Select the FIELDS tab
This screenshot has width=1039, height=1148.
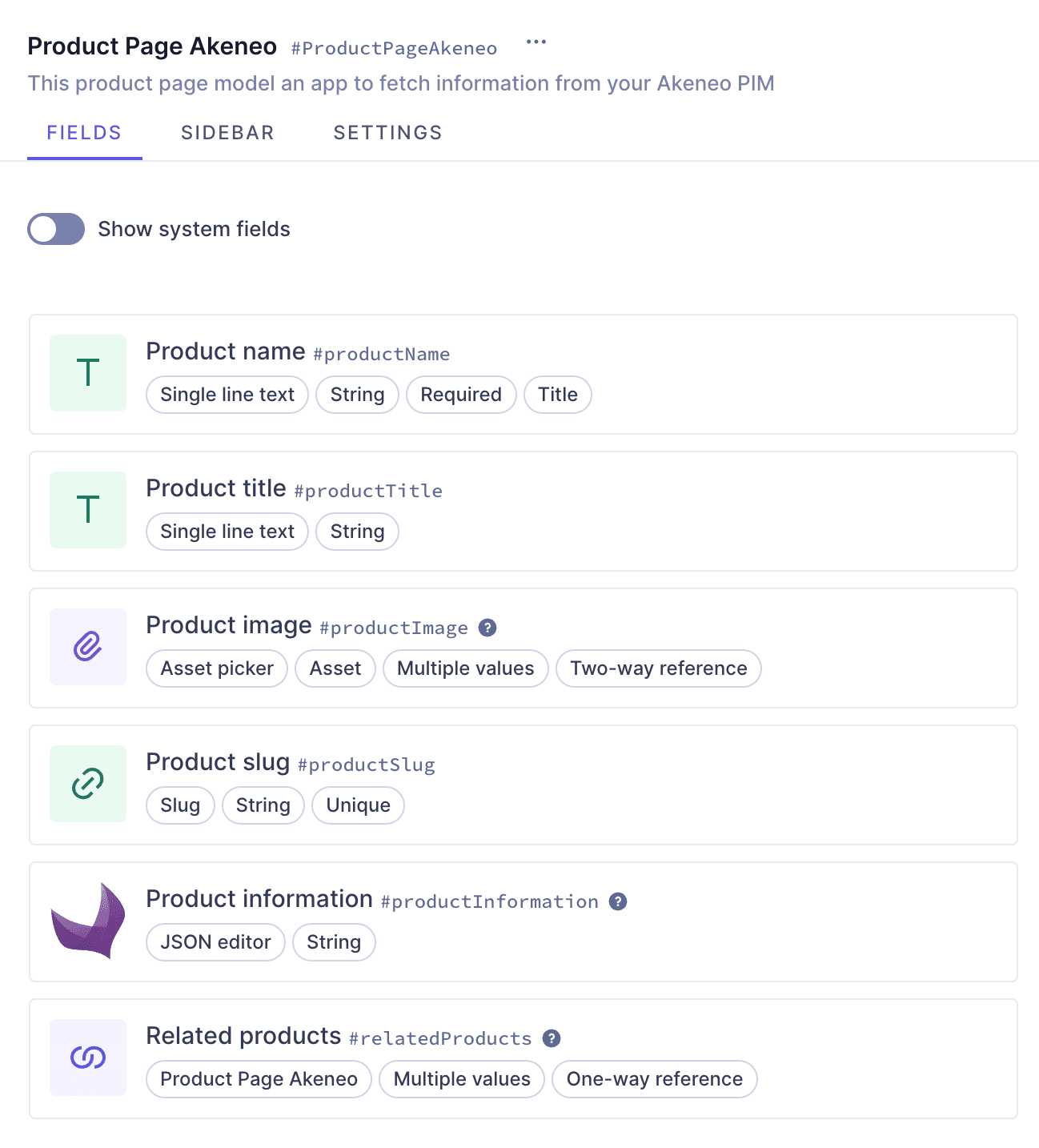83,132
